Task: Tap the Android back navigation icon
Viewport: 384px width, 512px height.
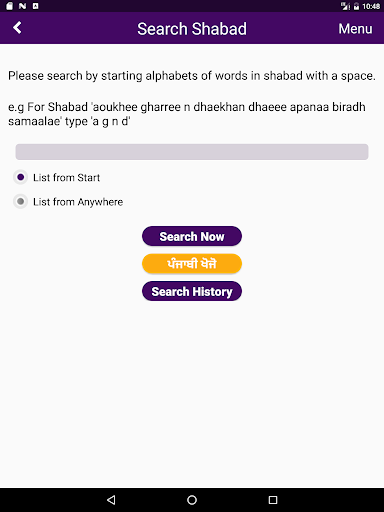Action: 111,500
